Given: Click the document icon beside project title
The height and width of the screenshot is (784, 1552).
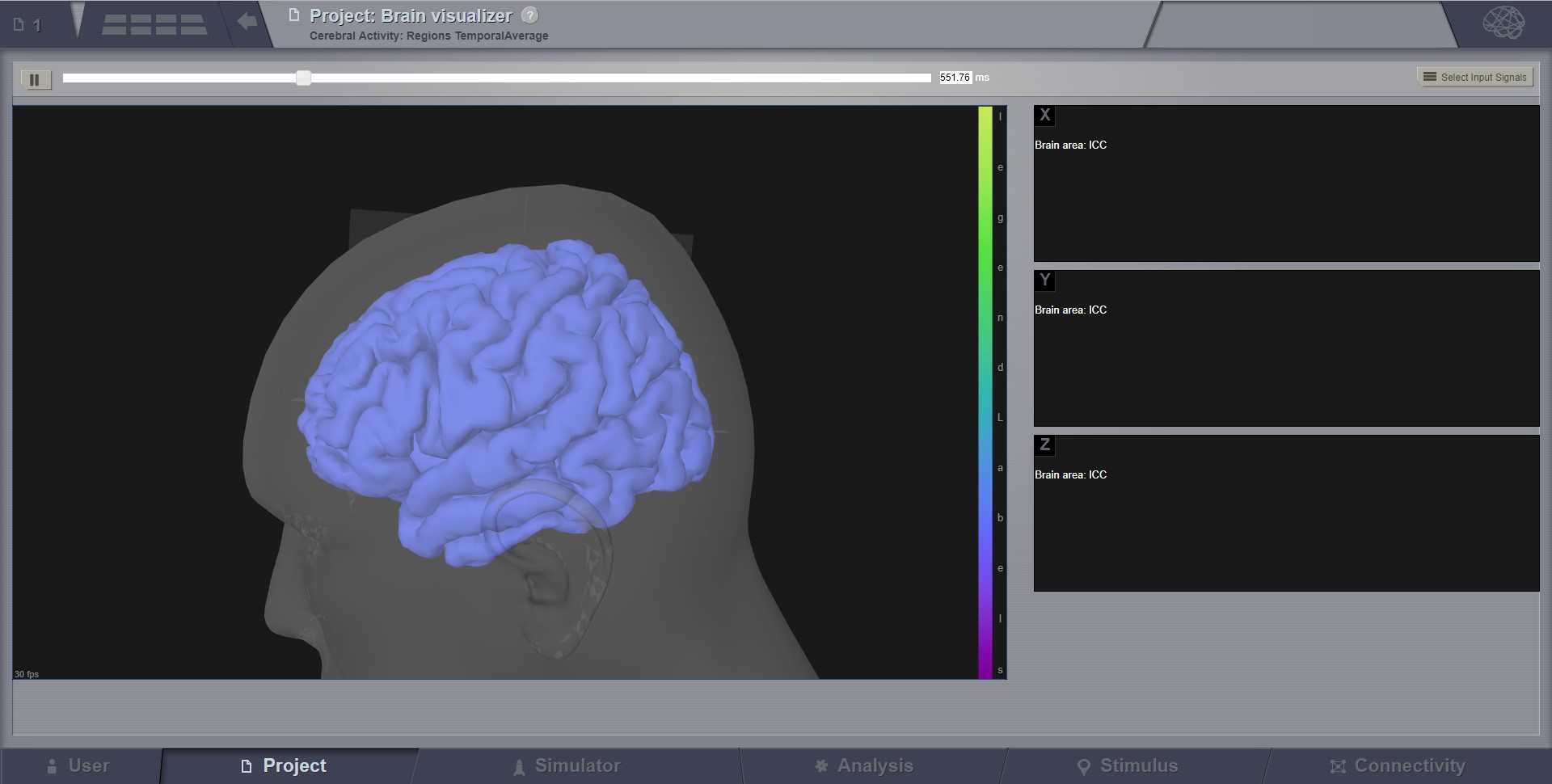Looking at the screenshot, I should pyautogui.click(x=294, y=15).
